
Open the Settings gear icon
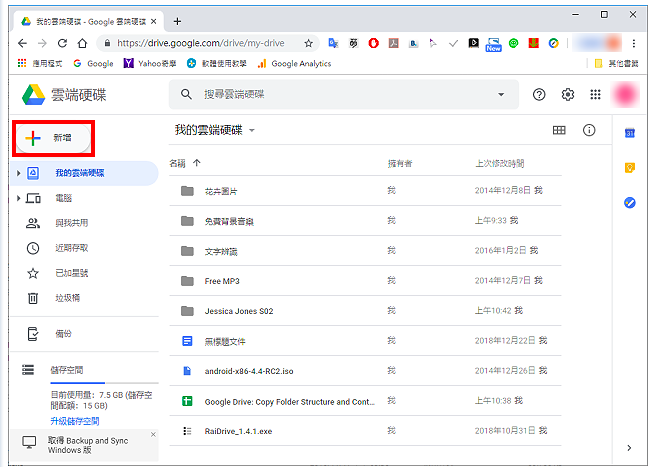tap(568, 95)
